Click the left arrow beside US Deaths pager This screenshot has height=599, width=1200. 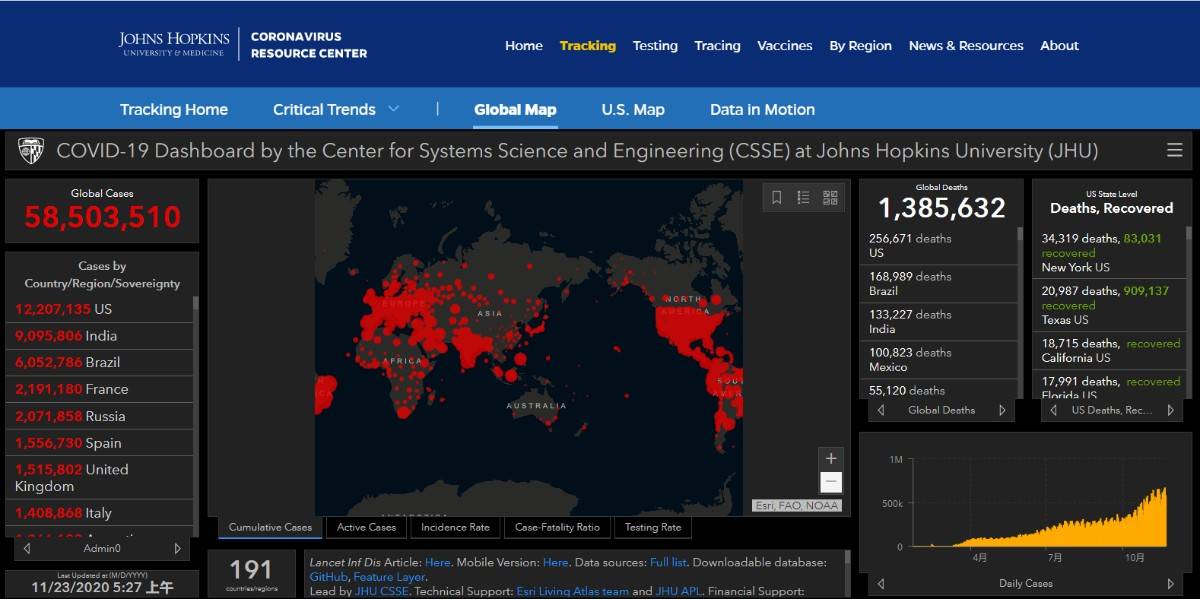[x=1053, y=410]
